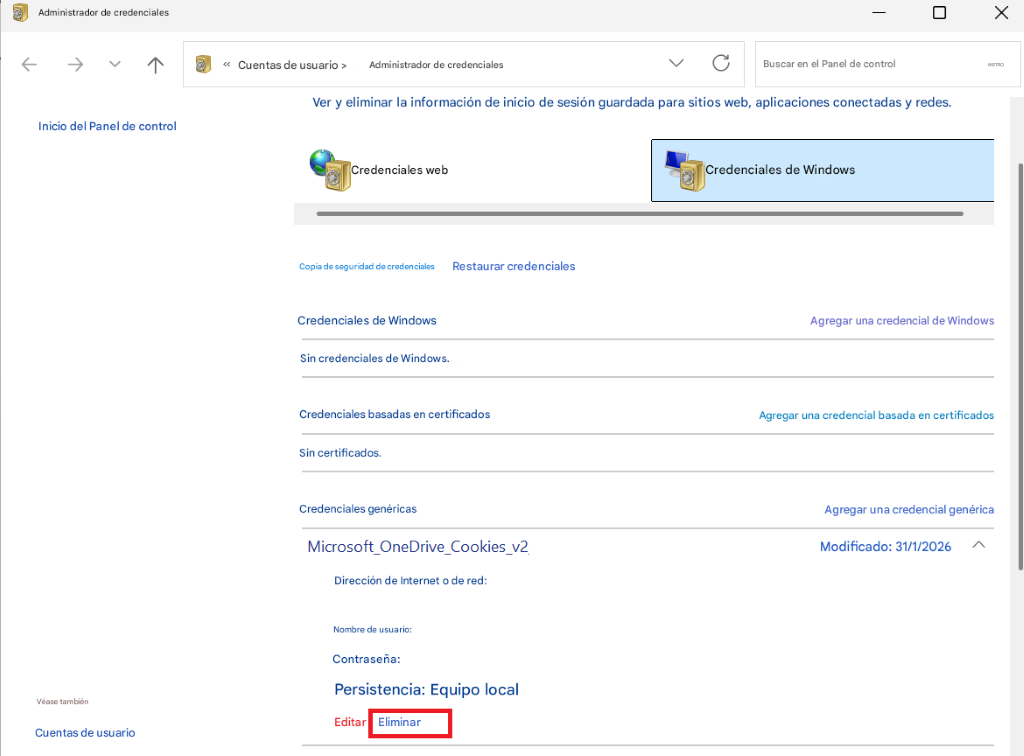1024x756 pixels.
Task: Collapse the OneDrive credential chevron
Action: click(978, 545)
